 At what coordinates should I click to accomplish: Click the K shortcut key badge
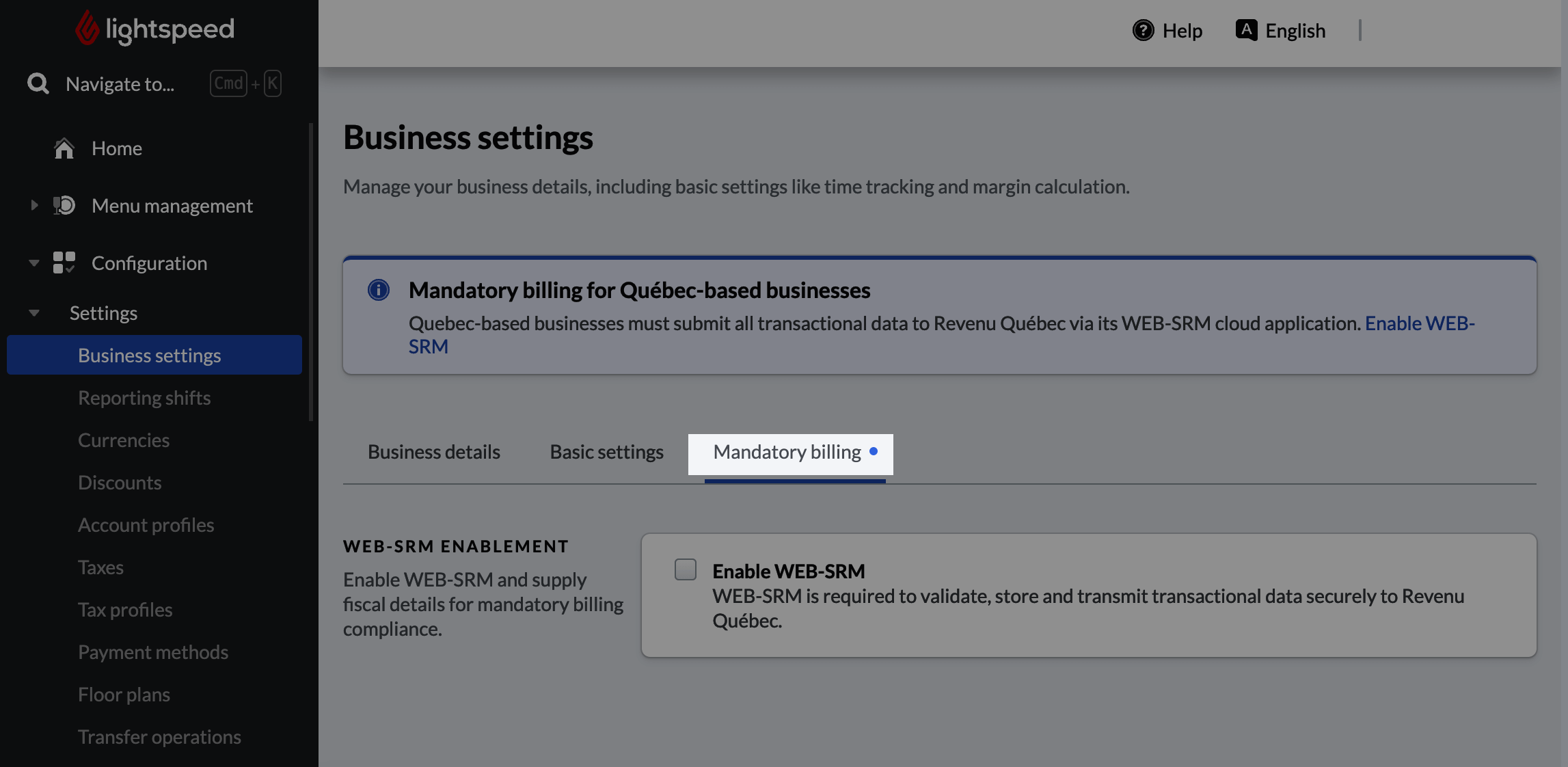point(273,83)
